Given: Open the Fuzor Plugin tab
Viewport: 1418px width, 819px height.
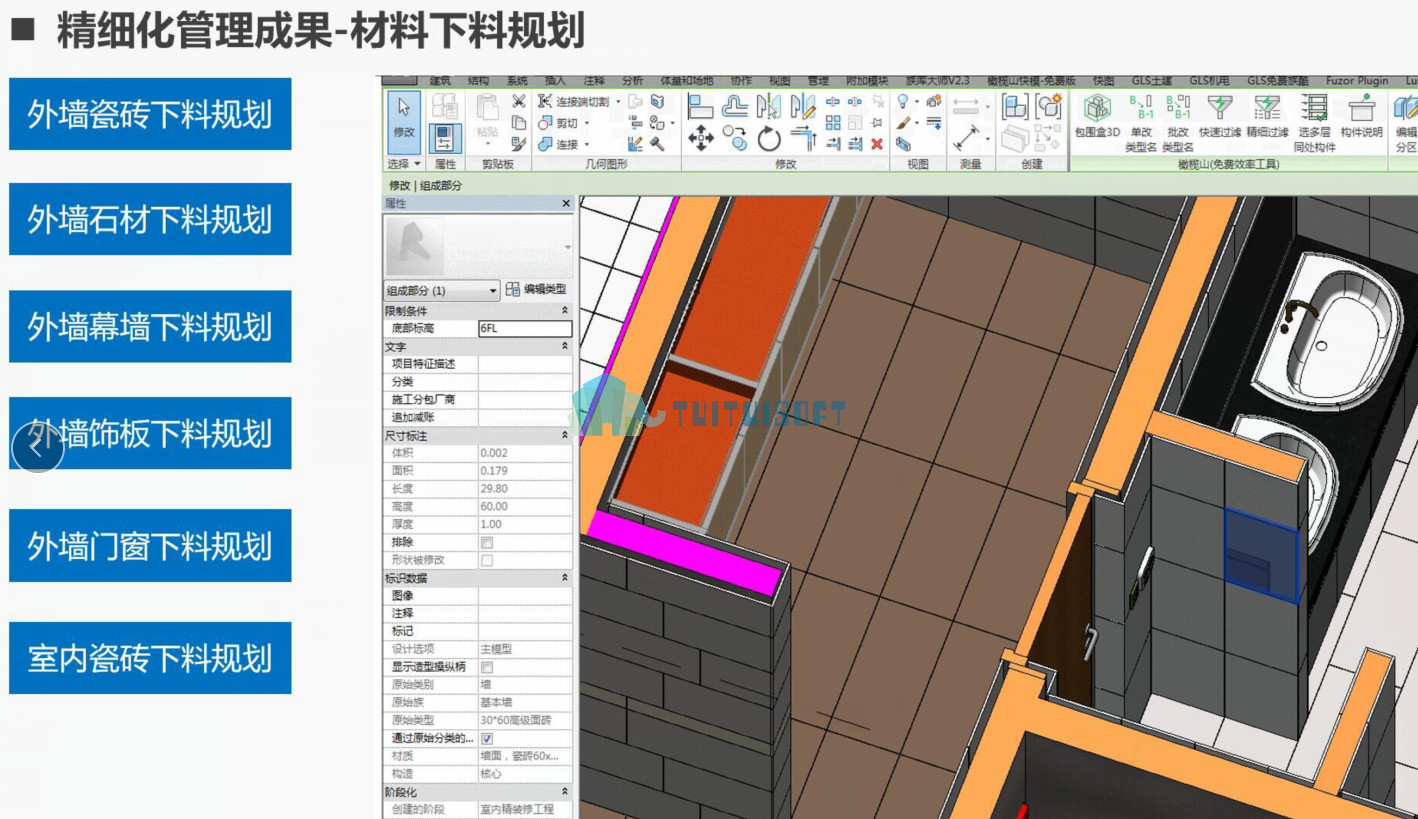Looking at the screenshot, I should [1357, 81].
